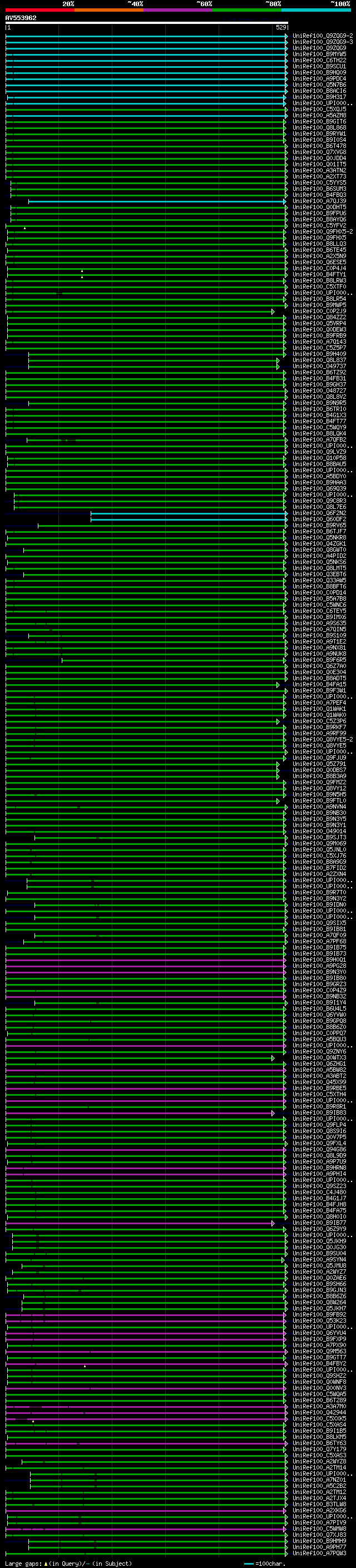Image resolution: width=356 pixels, height=1568 pixels.
Task: Select label UniRef100_Q7XJ83
Action: 319,1535
